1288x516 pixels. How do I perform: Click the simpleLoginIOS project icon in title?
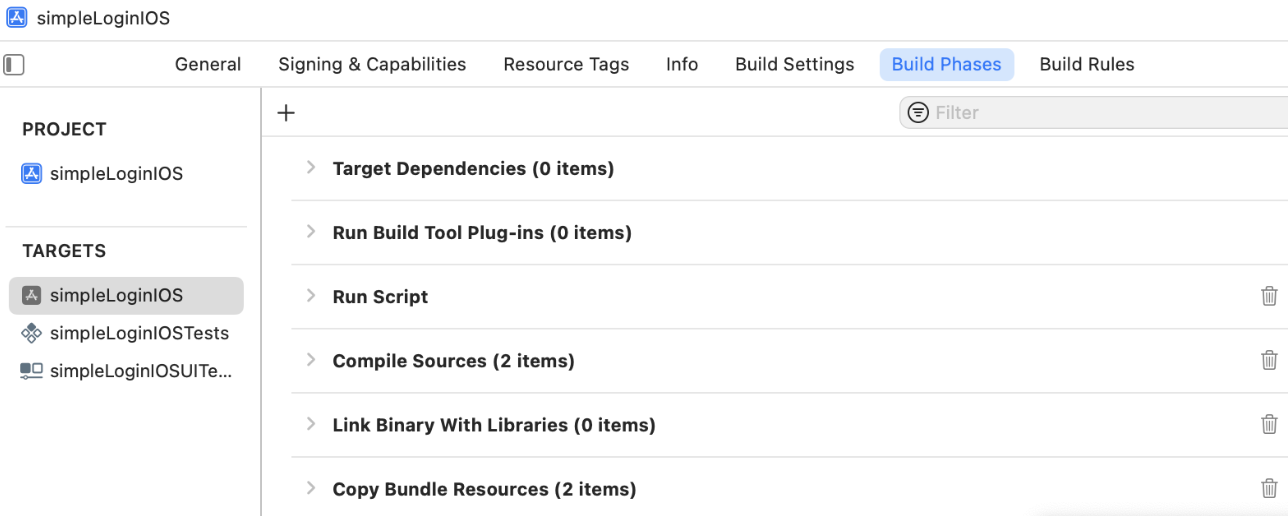click(18, 18)
